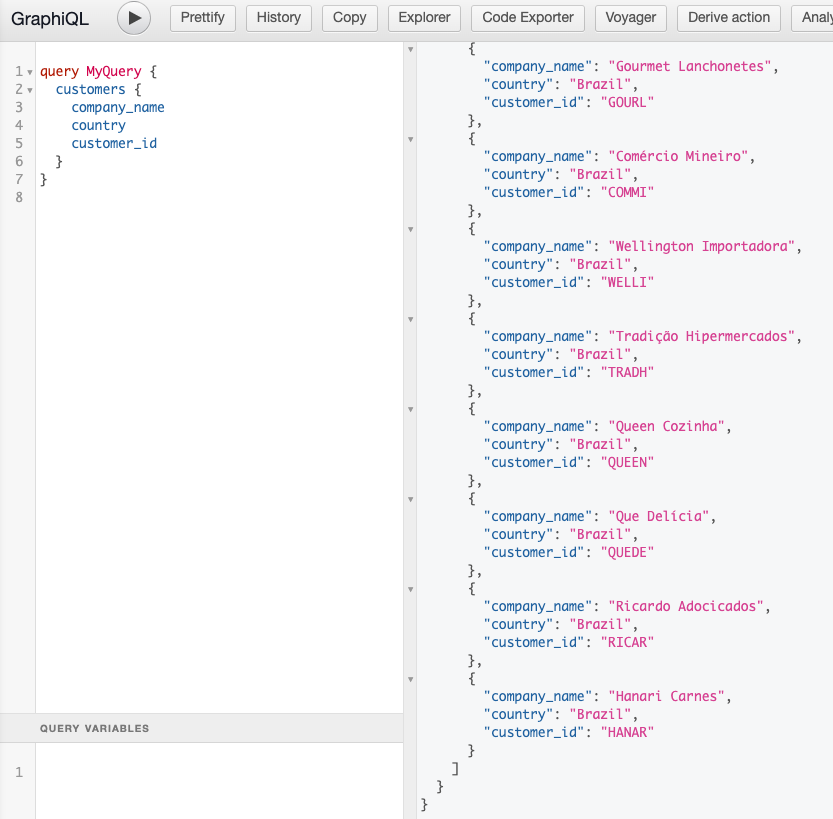Fold the Gourmet Lanchonetes result object
The image size is (833, 819).
(411, 49)
